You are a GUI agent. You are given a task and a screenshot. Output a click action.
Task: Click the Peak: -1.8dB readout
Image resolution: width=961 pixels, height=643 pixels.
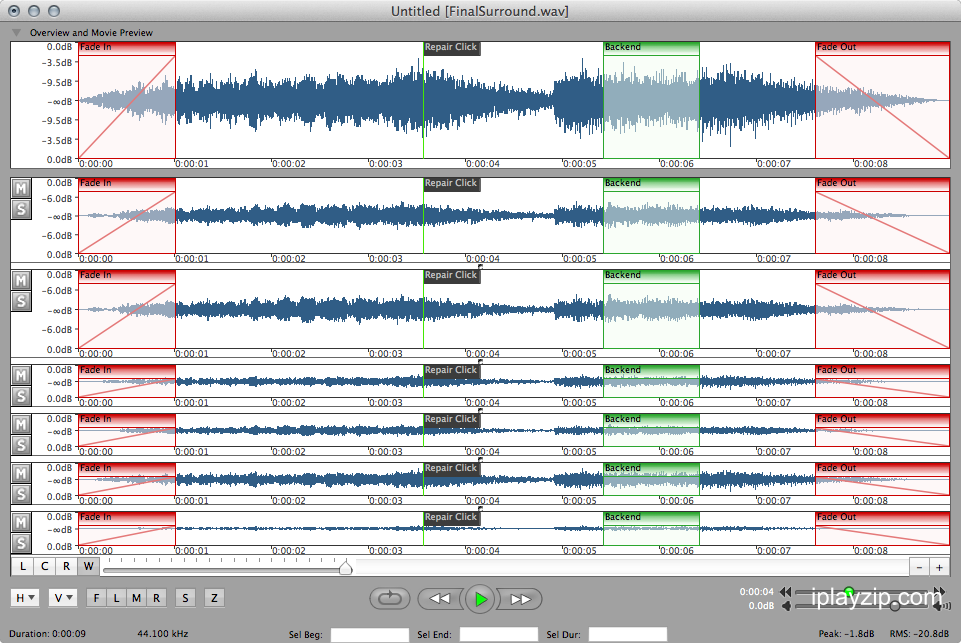pos(846,634)
